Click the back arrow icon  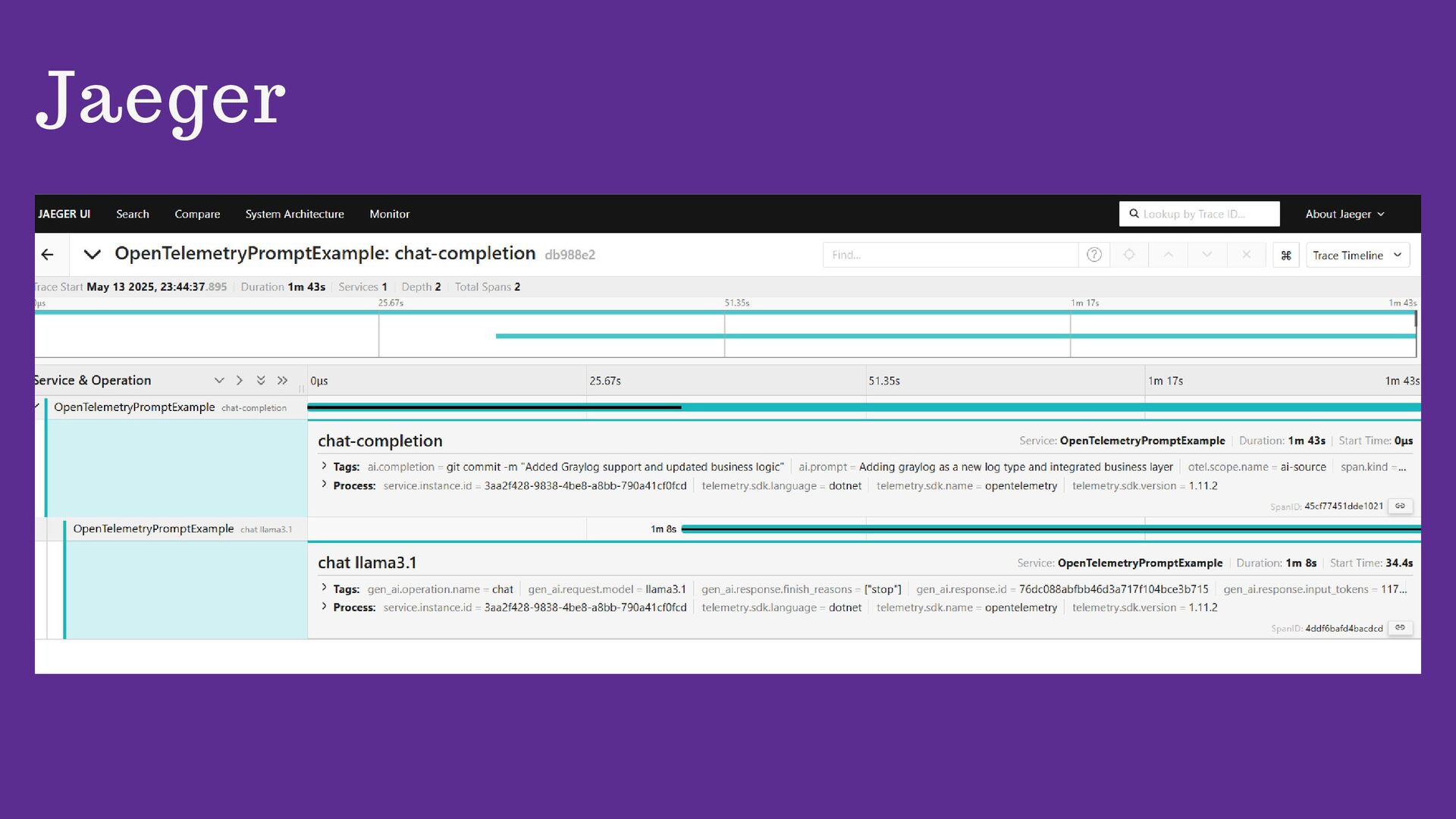pyautogui.click(x=48, y=255)
